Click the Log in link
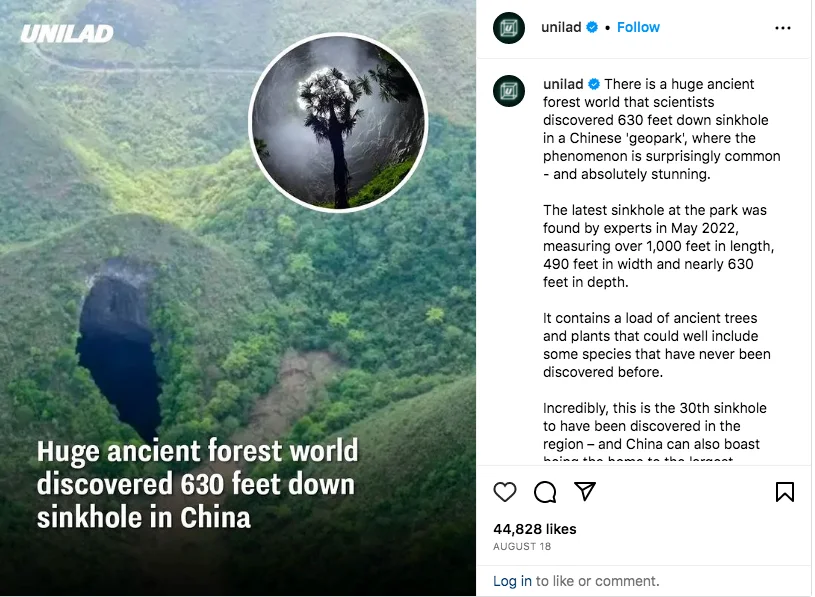The image size is (815, 597). 512,581
